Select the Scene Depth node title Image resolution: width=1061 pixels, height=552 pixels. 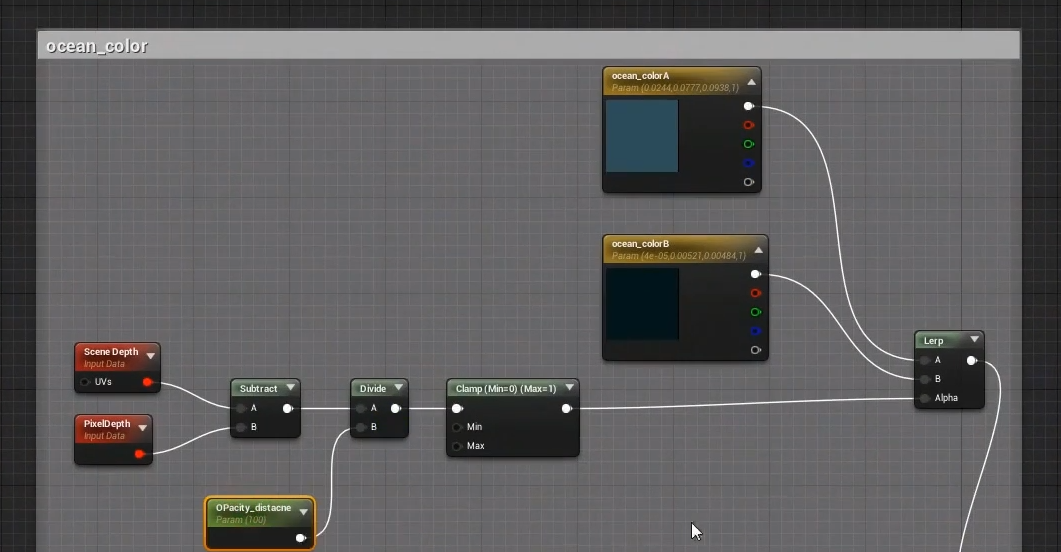point(111,352)
